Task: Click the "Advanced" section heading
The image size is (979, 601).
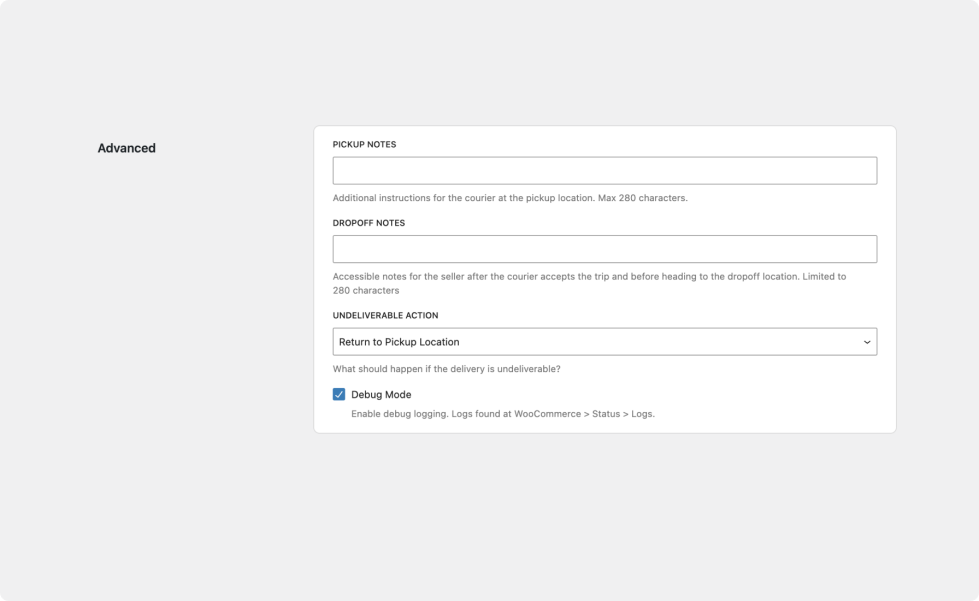Action: pos(127,148)
